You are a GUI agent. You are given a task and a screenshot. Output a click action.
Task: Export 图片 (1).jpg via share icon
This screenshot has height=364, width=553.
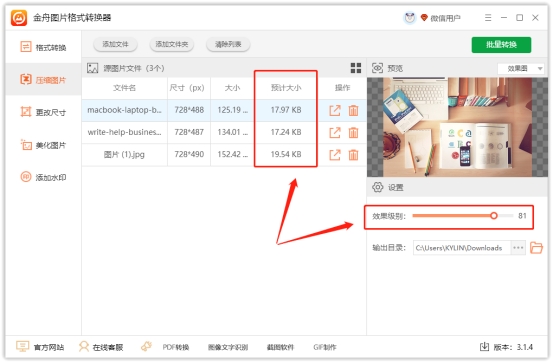(x=335, y=155)
